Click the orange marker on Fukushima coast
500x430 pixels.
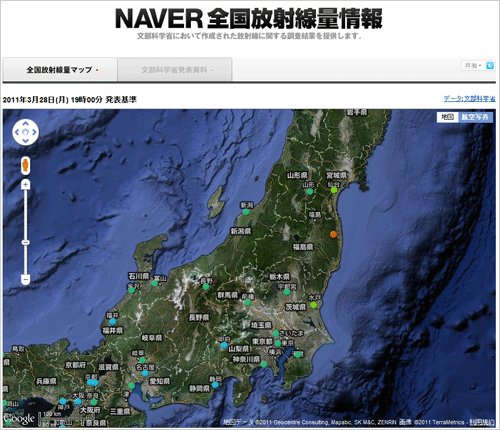click(x=333, y=234)
